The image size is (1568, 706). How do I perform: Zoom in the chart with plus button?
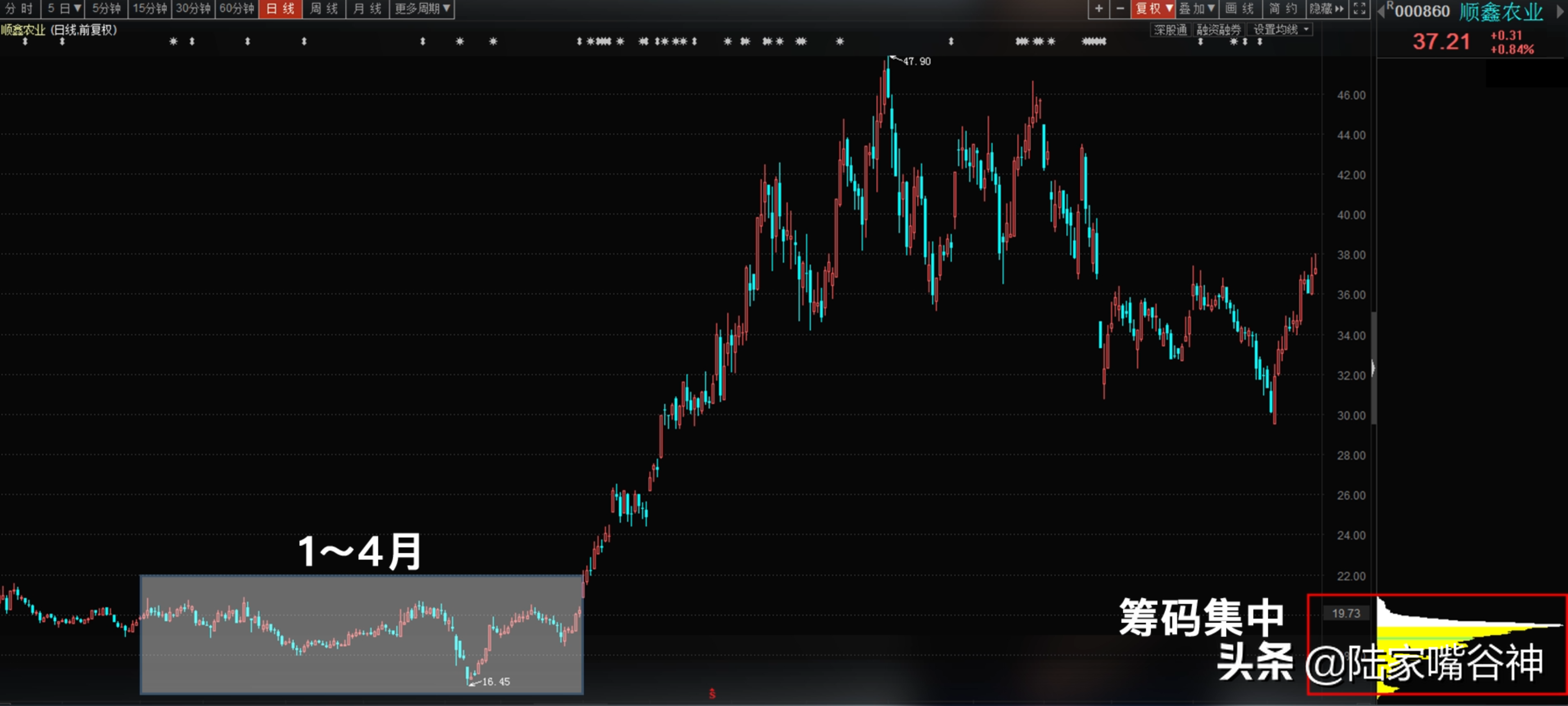pos(1098,9)
